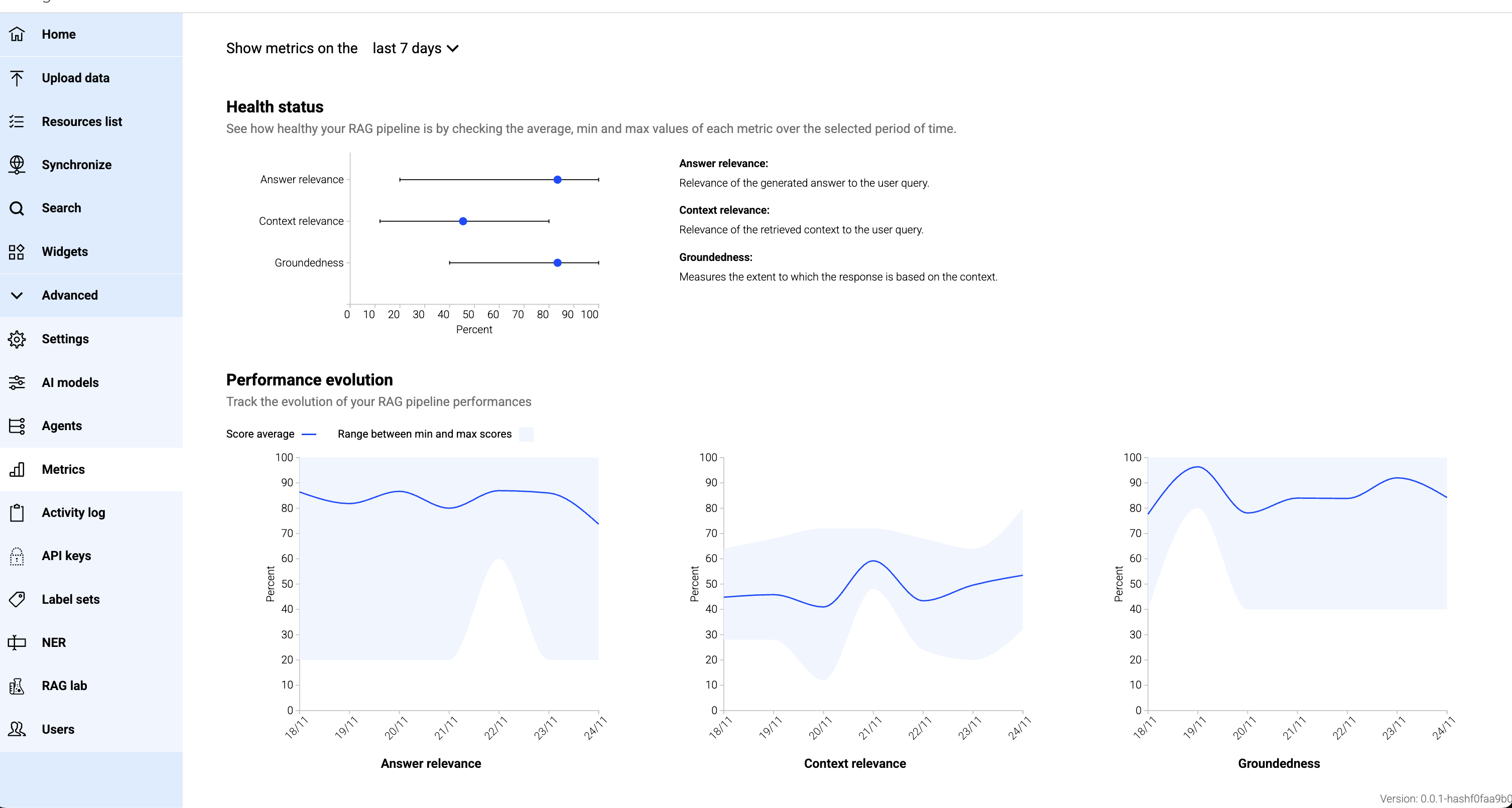Click the Upload data arrow icon
The height and width of the screenshot is (808, 1512).
coord(17,78)
